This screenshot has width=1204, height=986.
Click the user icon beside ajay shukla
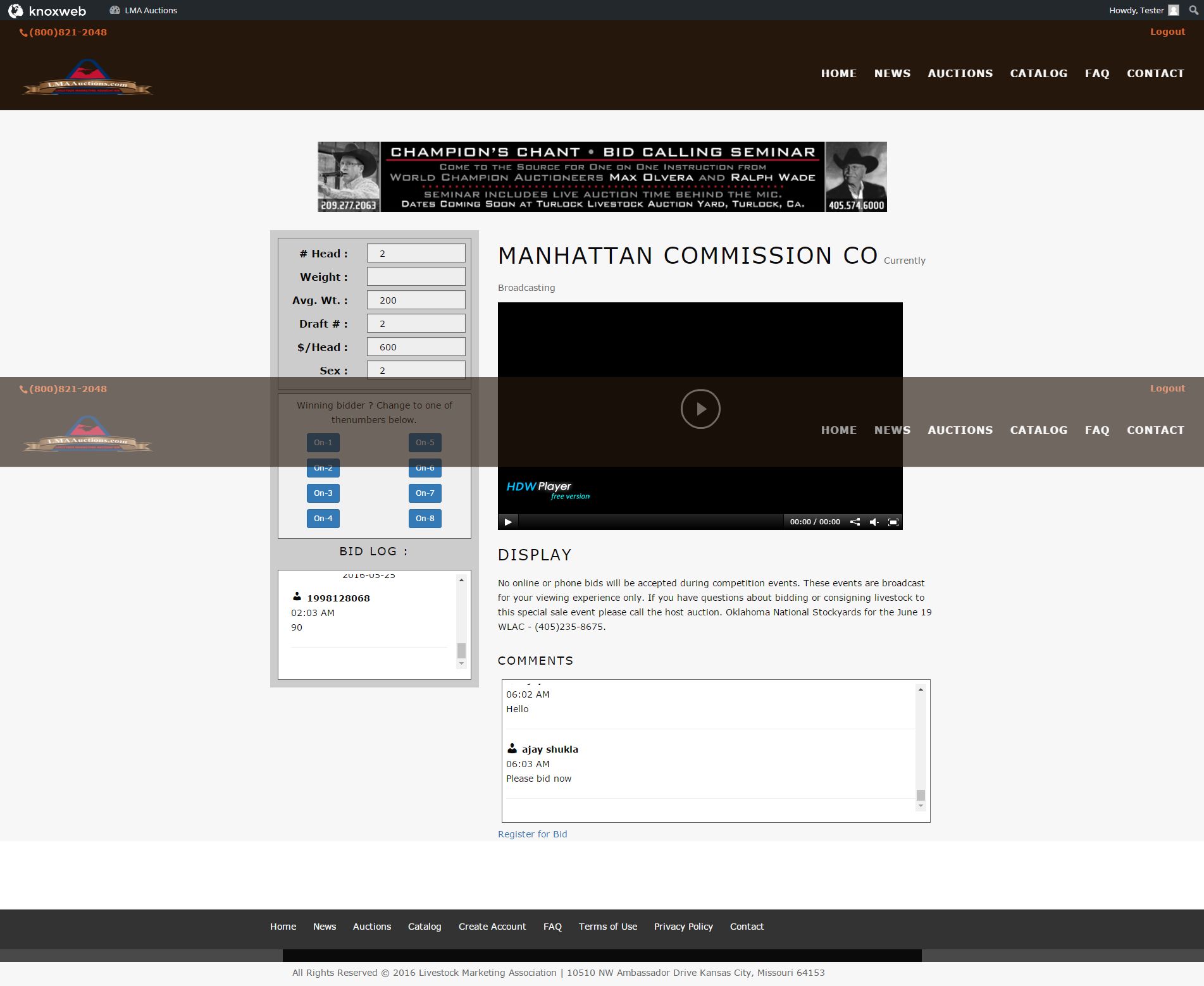tap(512, 749)
